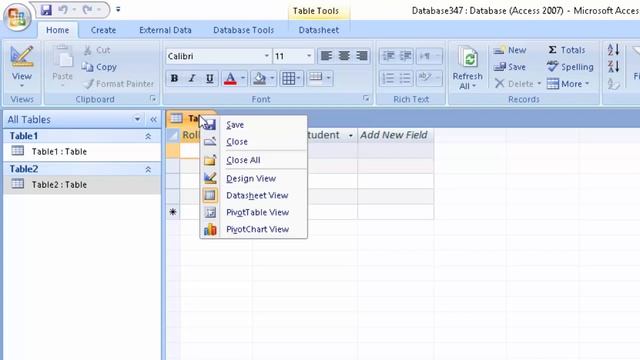Apply fill/back color bucket

(x=259, y=78)
